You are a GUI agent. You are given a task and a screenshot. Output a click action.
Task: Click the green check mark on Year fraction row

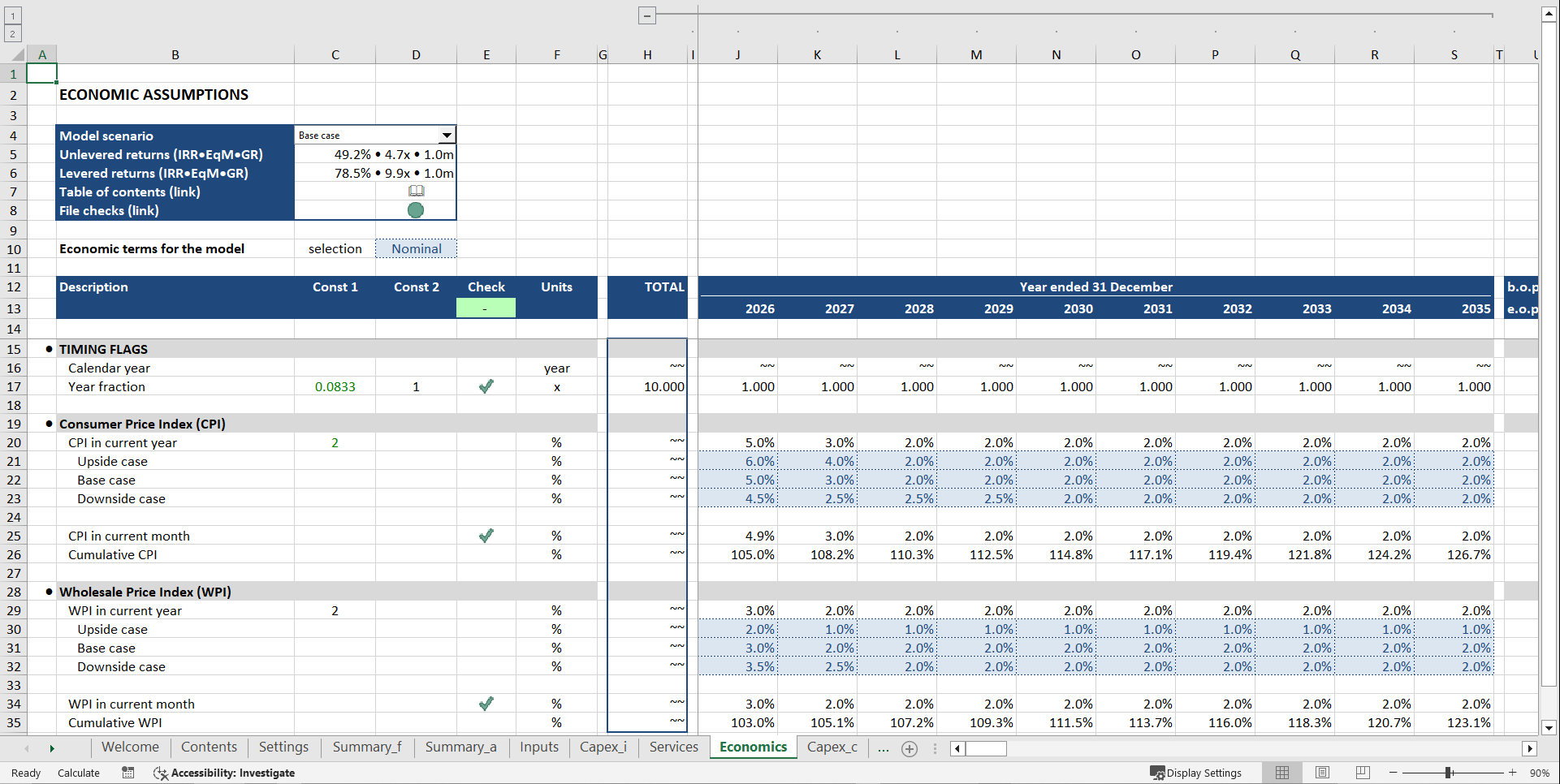[x=486, y=386]
